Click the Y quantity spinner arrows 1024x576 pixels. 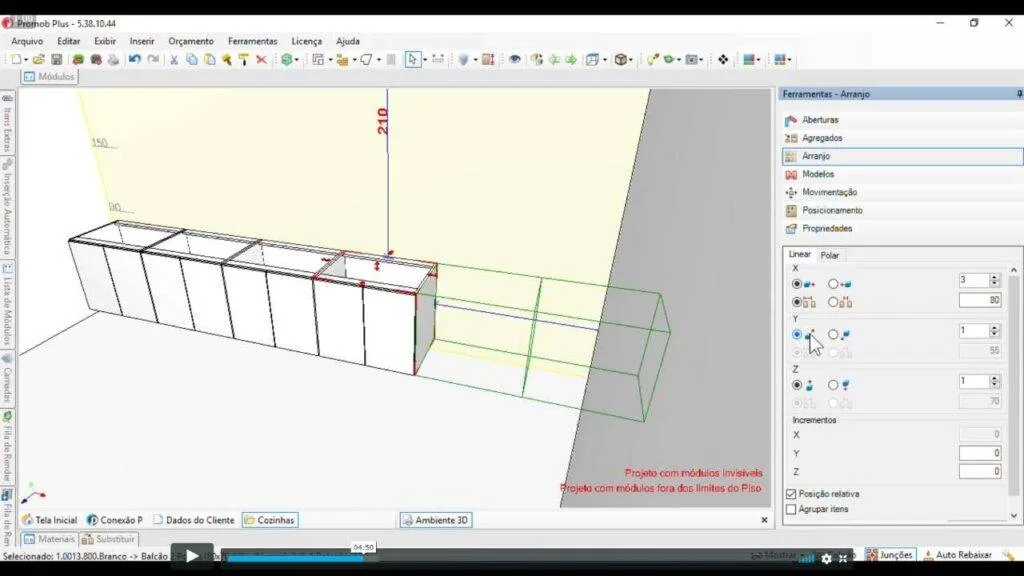(x=994, y=330)
